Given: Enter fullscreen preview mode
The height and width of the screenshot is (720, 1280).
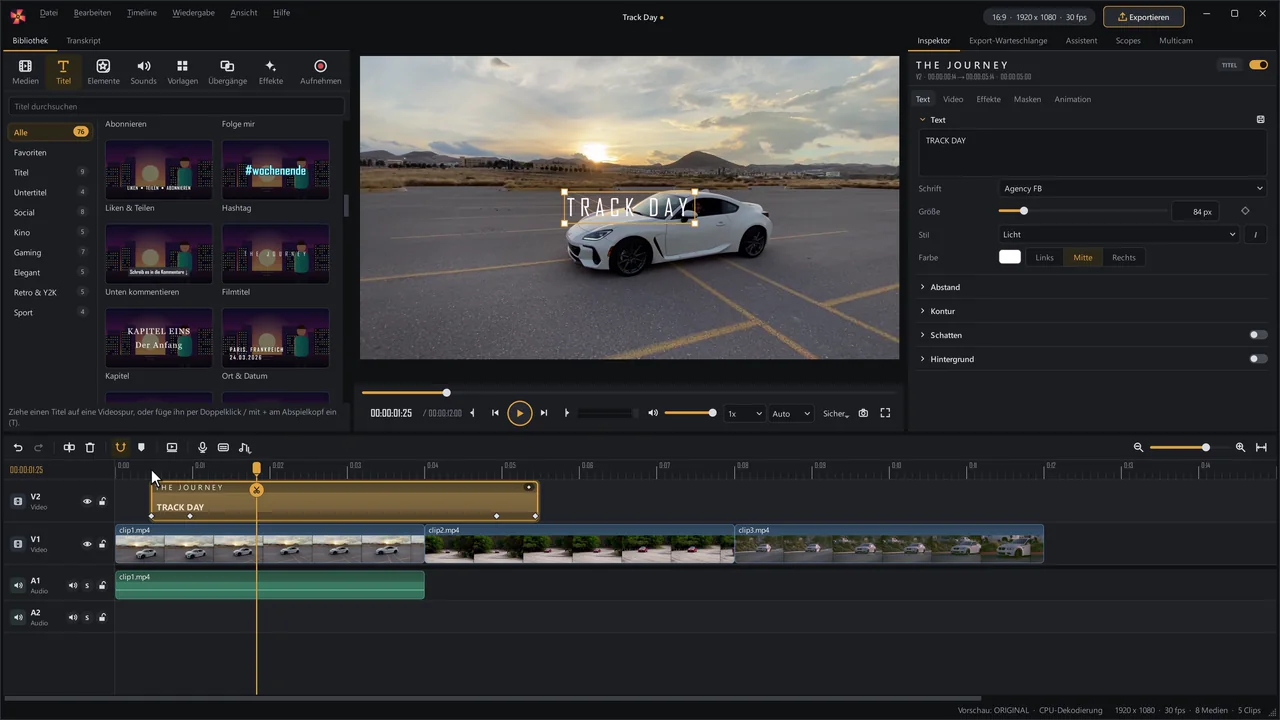Looking at the screenshot, I should click(x=885, y=413).
